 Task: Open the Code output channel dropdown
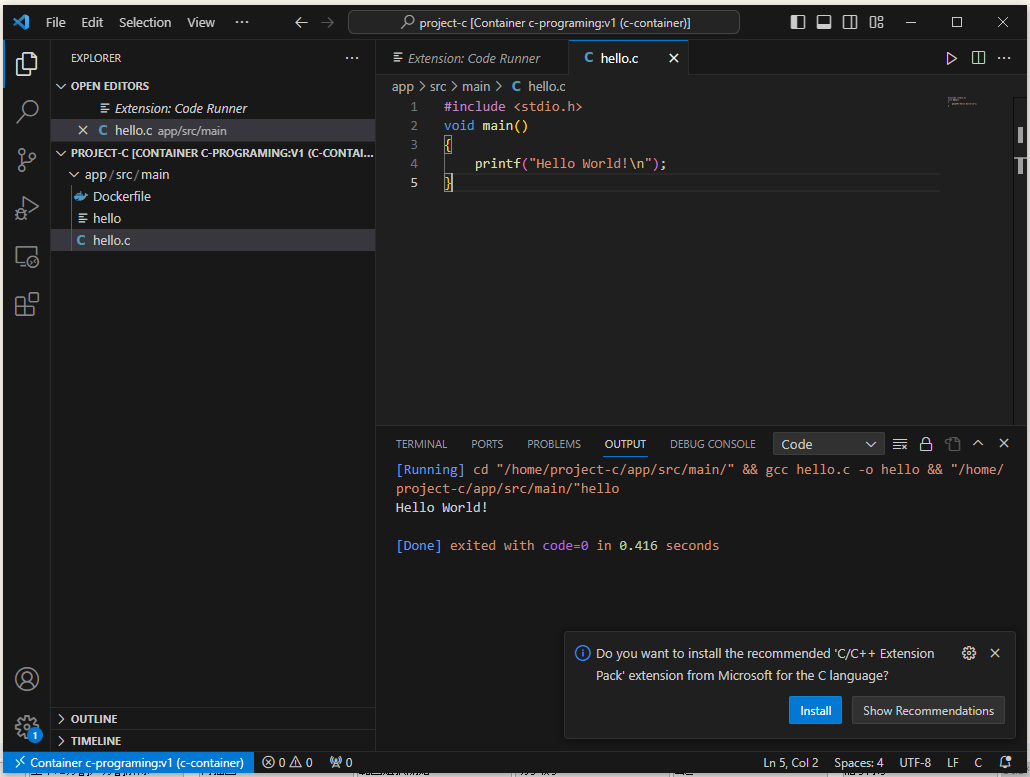(x=828, y=444)
